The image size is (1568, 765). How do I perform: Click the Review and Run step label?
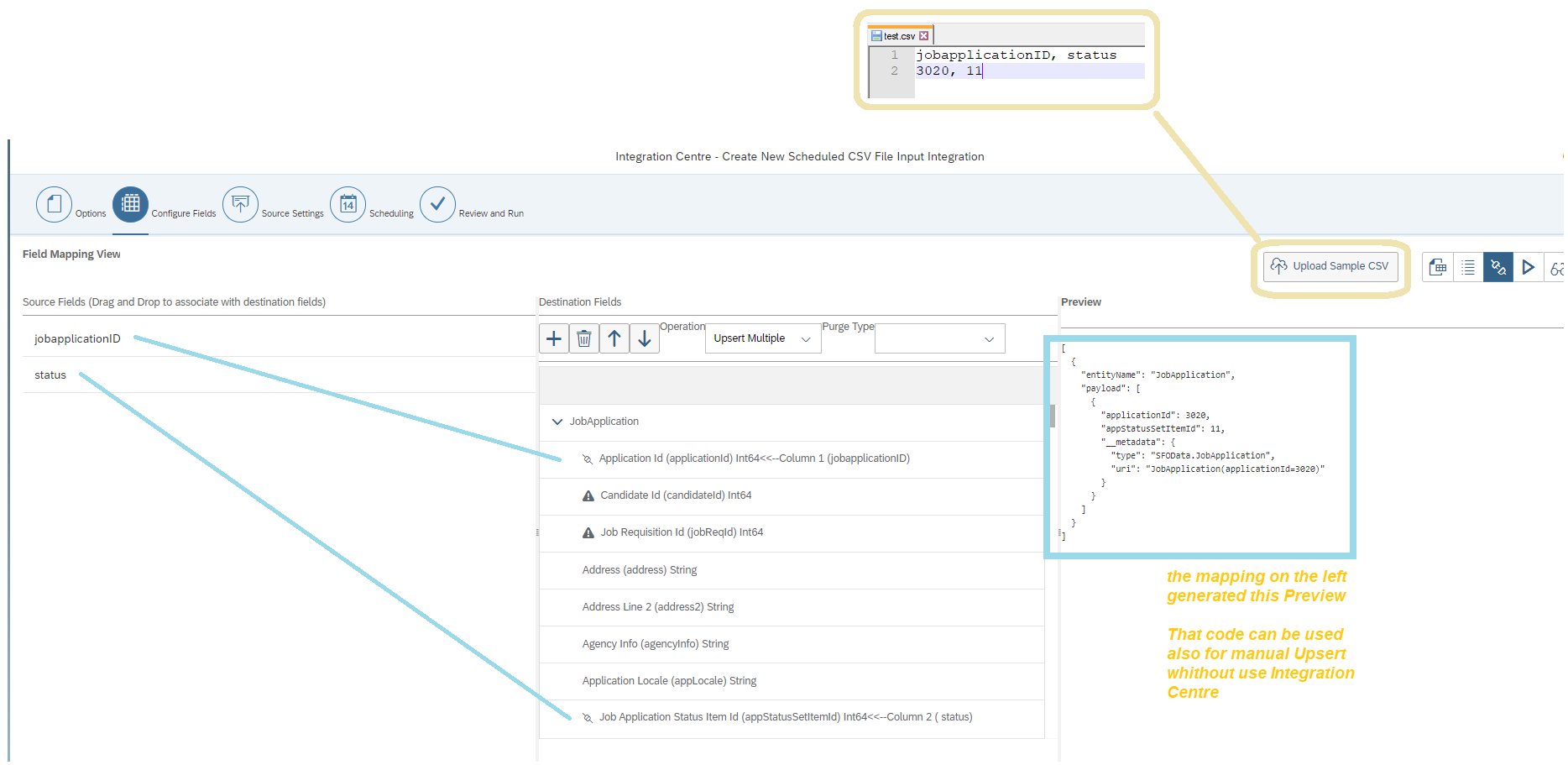pos(491,213)
